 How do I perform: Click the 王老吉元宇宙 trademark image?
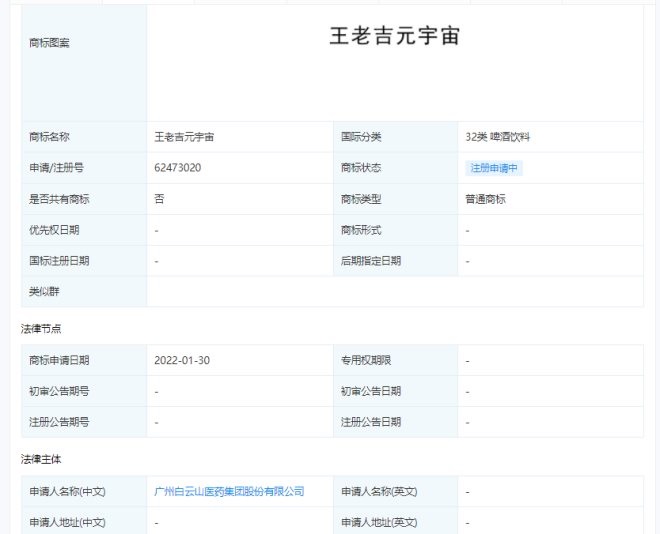tap(395, 37)
